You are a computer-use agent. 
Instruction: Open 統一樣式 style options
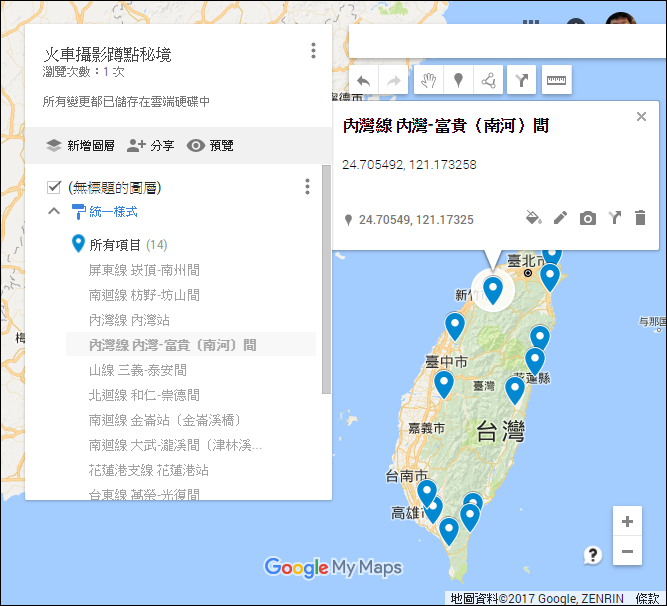105,211
